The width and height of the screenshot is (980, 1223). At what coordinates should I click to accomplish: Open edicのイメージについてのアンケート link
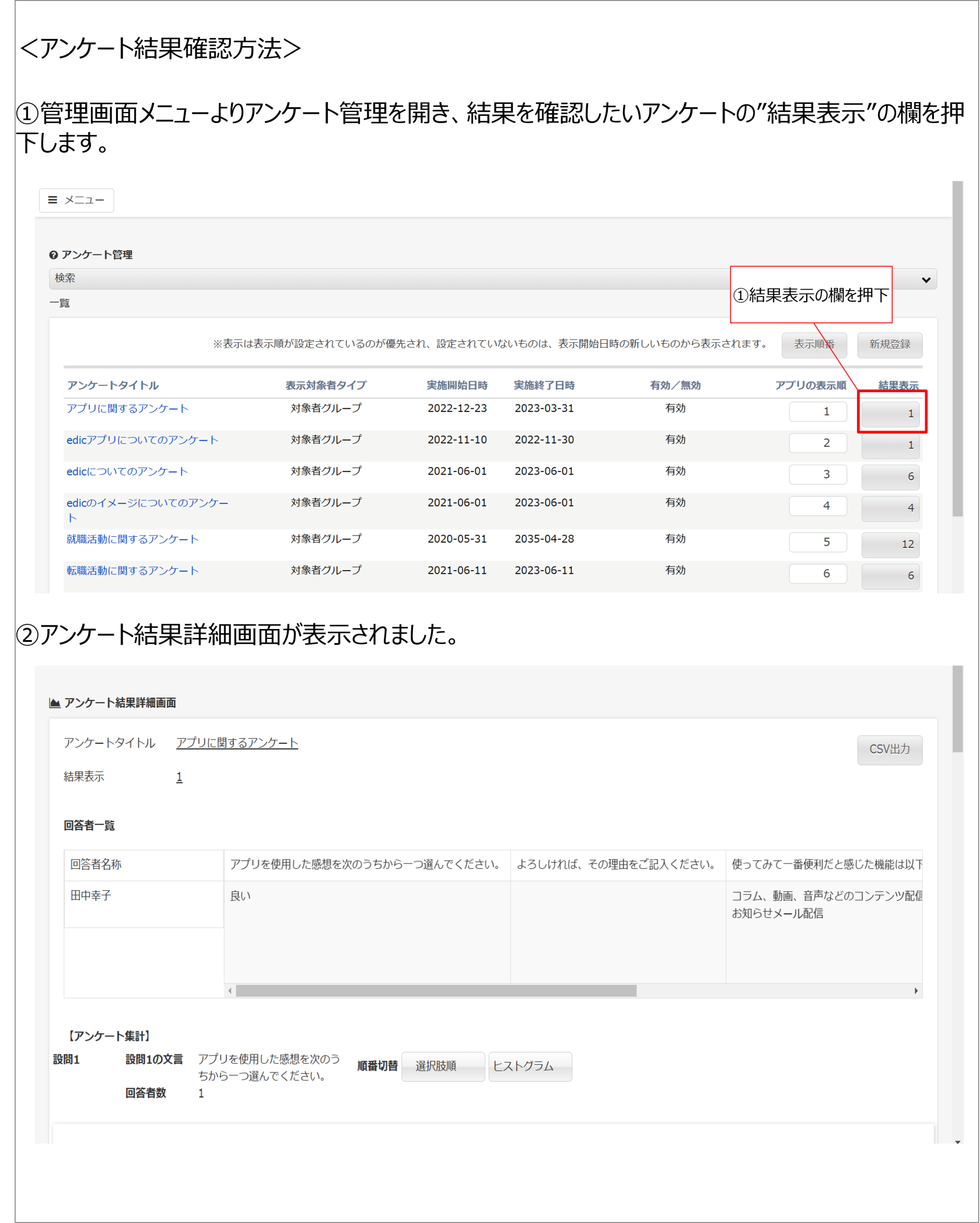point(147,510)
